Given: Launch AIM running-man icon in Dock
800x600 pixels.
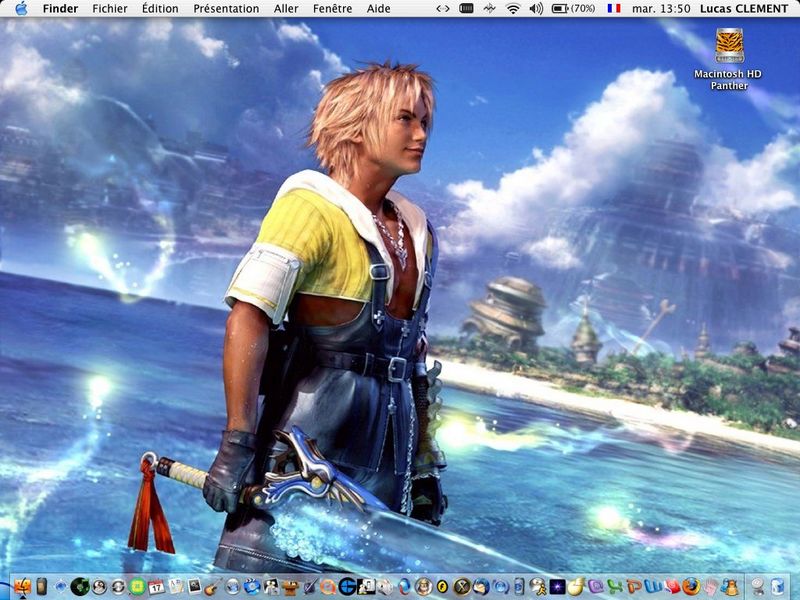Looking at the screenshot, I should [x=538, y=587].
